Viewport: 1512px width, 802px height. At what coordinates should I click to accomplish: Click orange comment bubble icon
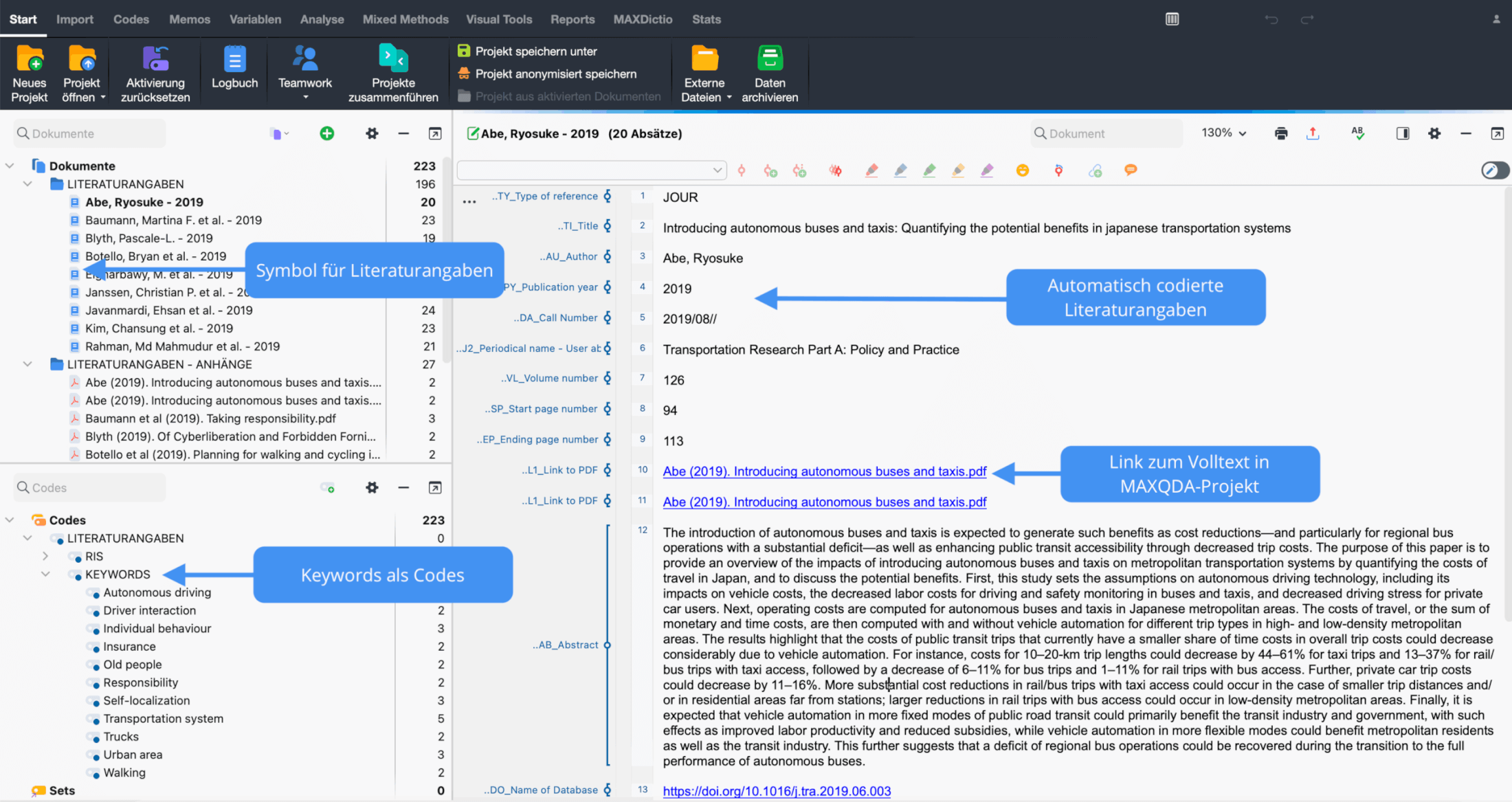[1131, 170]
